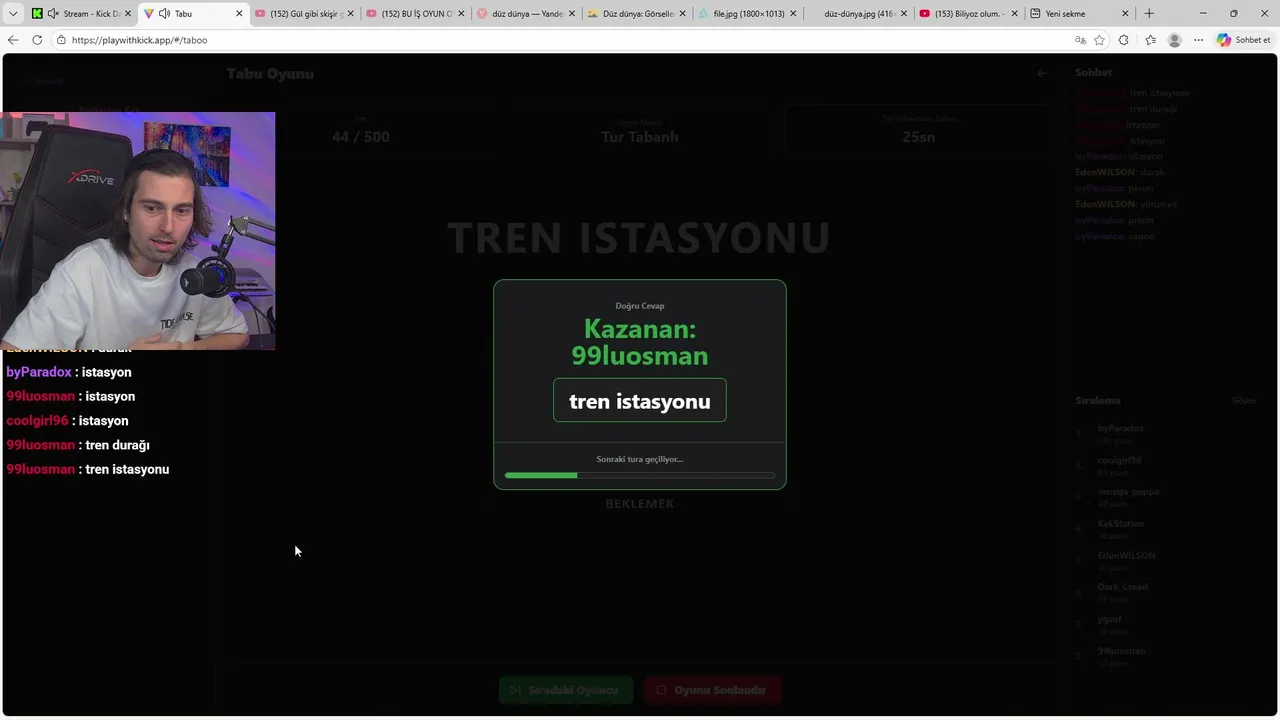The image size is (1280, 720).
Task: Open the browser profile avatar
Action: (x=1174, y=40)
